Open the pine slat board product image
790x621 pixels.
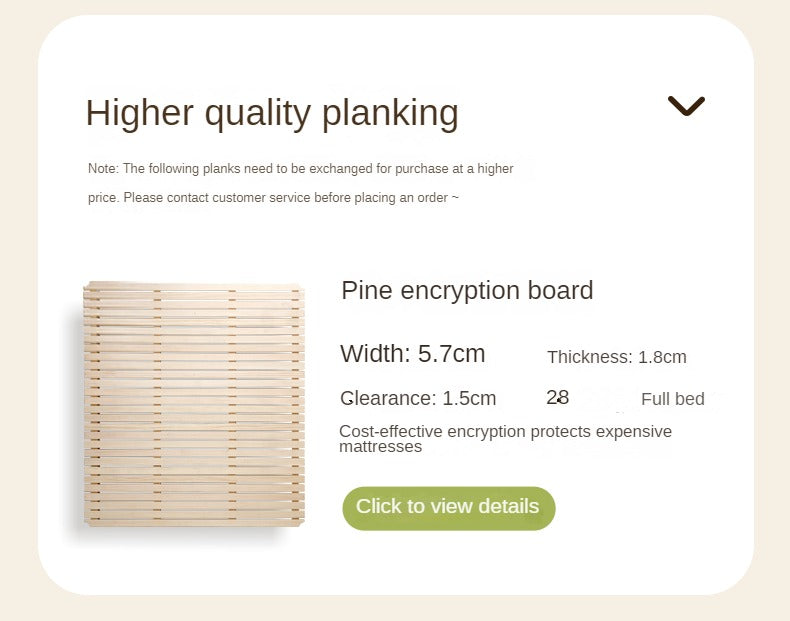click(193, 404)
